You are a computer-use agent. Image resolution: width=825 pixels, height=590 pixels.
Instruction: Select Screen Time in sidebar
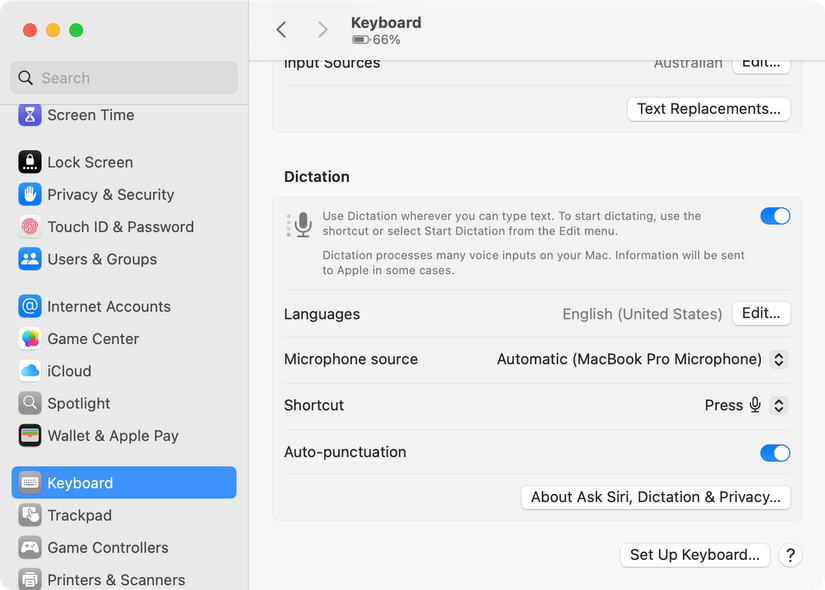(124, 115)
